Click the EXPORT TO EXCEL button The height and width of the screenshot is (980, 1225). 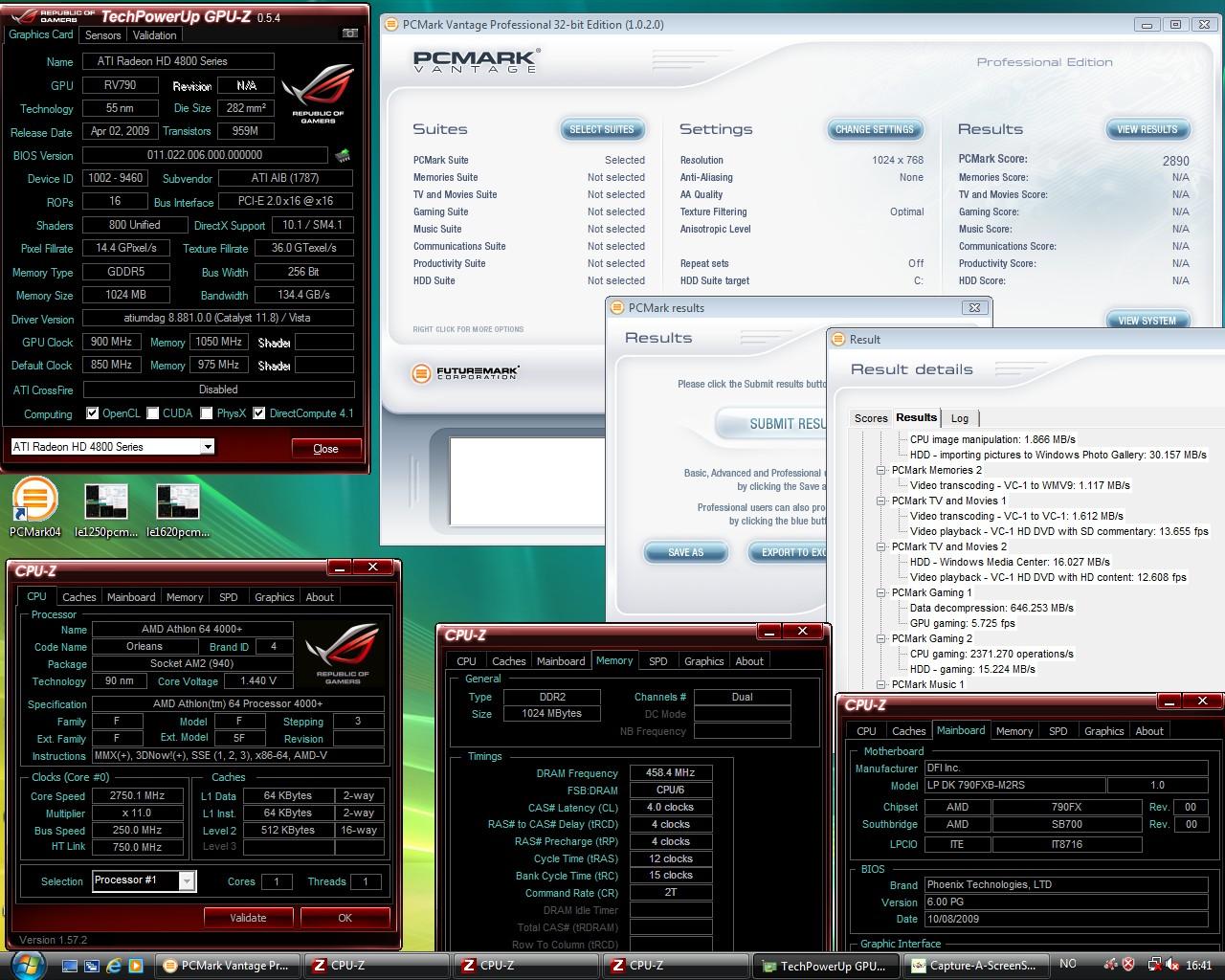coord(790,552)
